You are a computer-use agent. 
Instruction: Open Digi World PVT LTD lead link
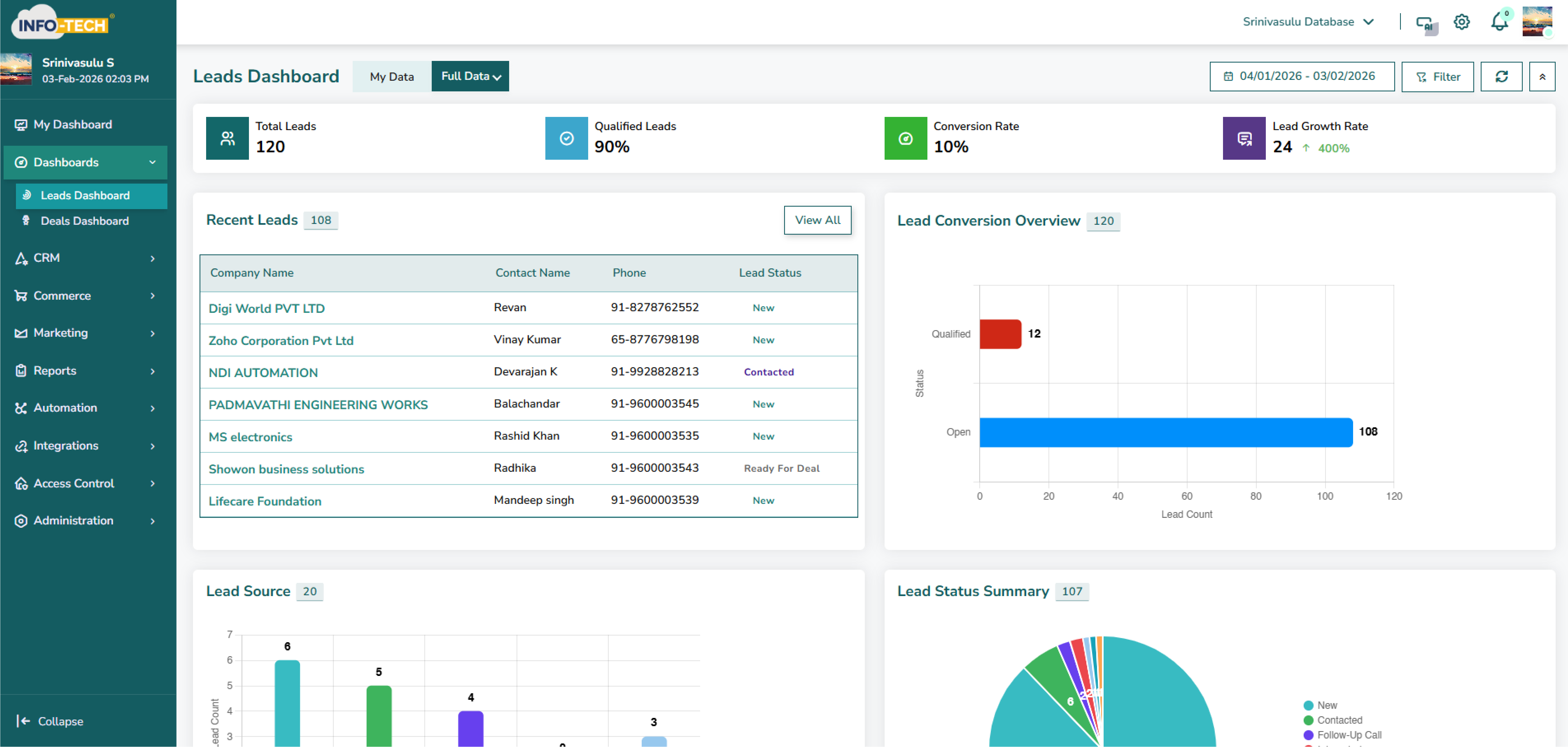[267, 308]
